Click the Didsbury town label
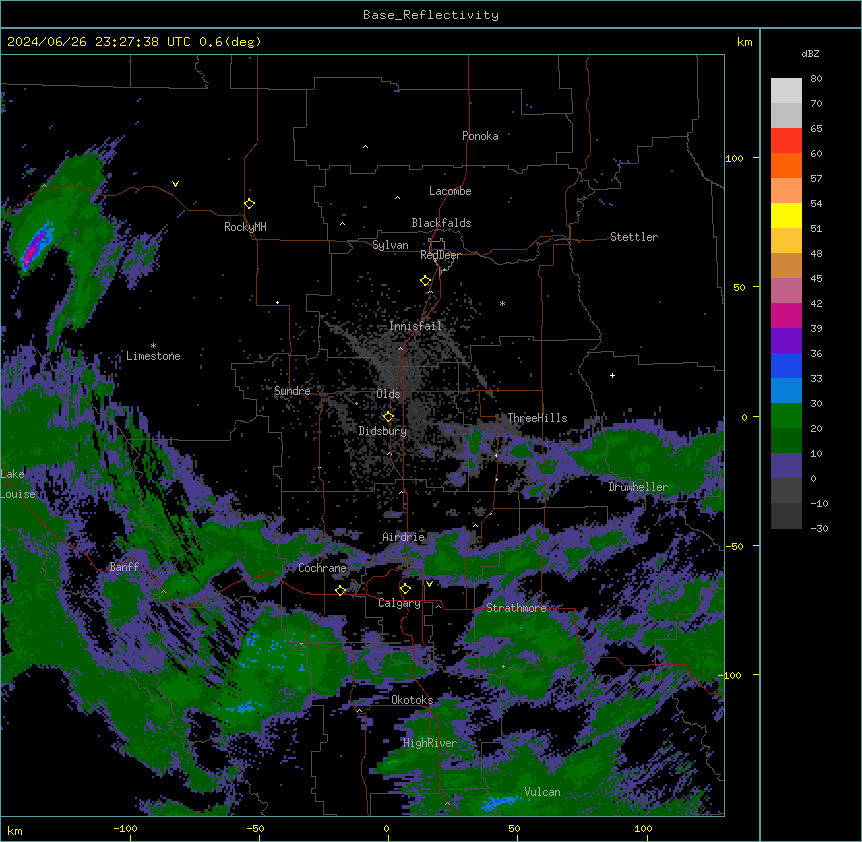Screen dimensions: 862x842 coord(383,431)
